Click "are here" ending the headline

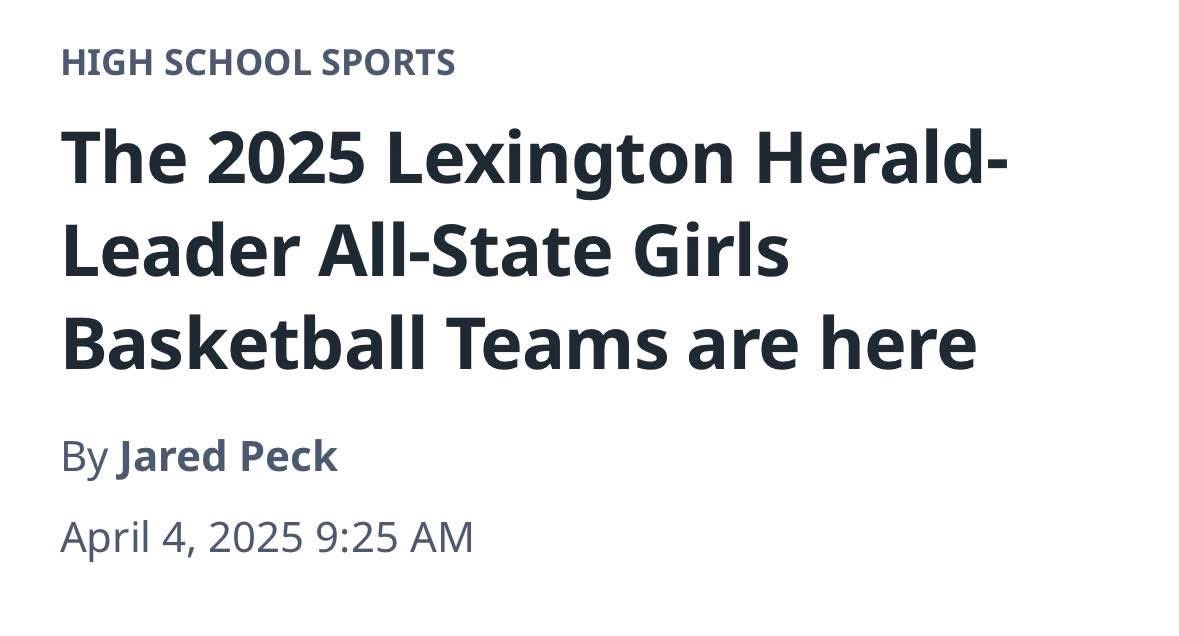pos(832,344)
